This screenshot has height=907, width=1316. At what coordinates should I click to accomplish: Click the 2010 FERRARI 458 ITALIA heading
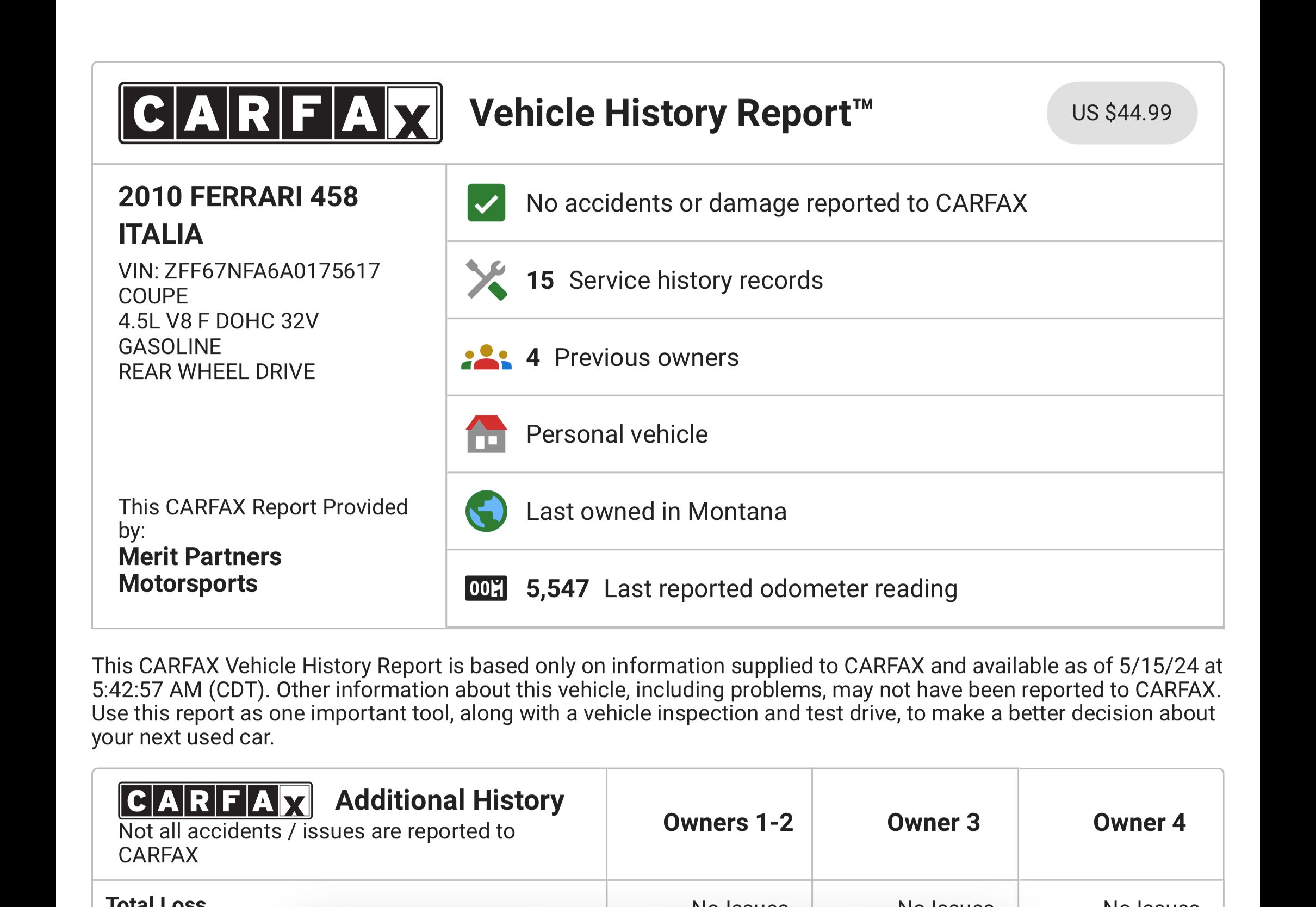[x=238, y=215]
